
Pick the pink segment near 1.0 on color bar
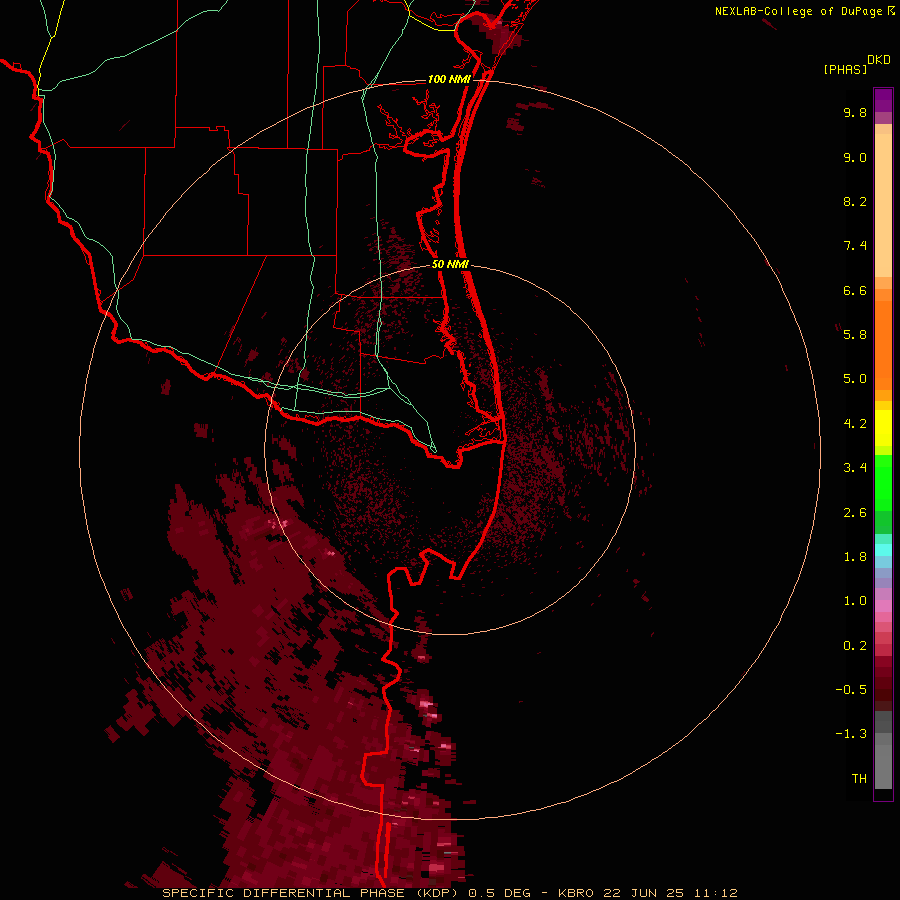pos(883,606)
